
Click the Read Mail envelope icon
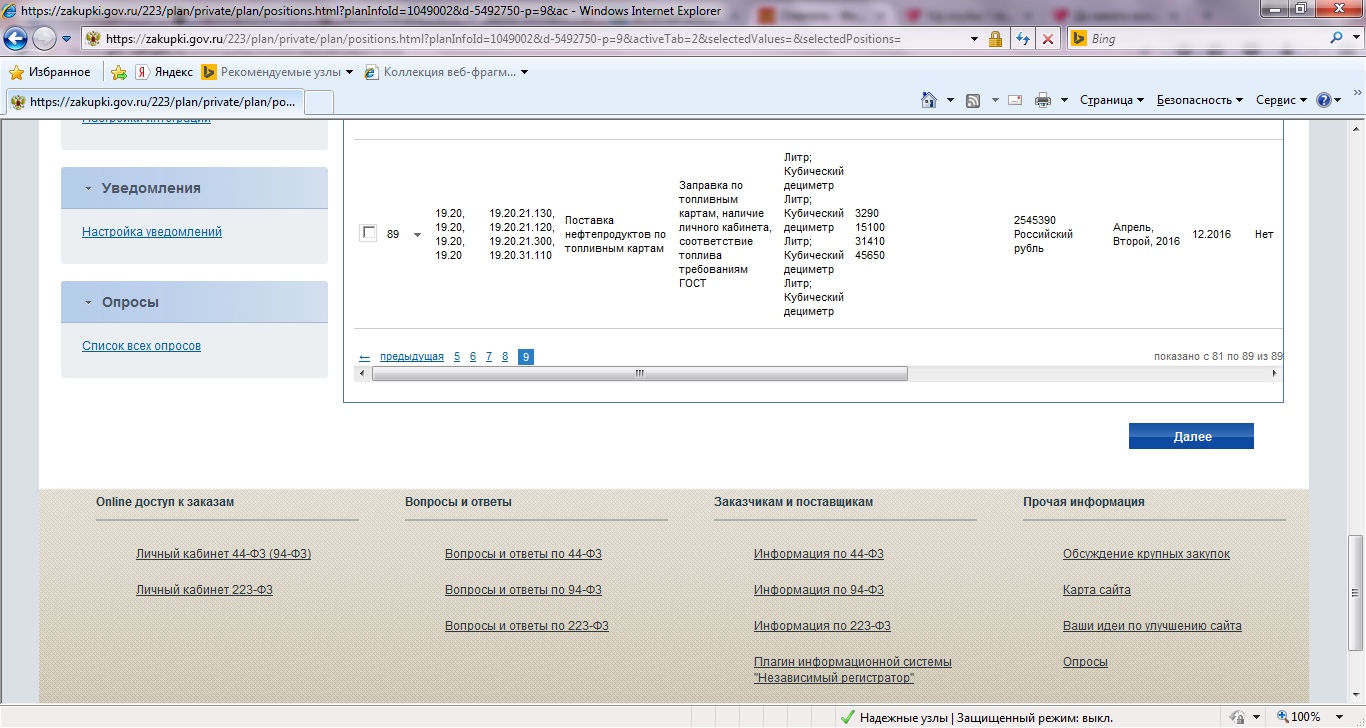coord(1015,100)
